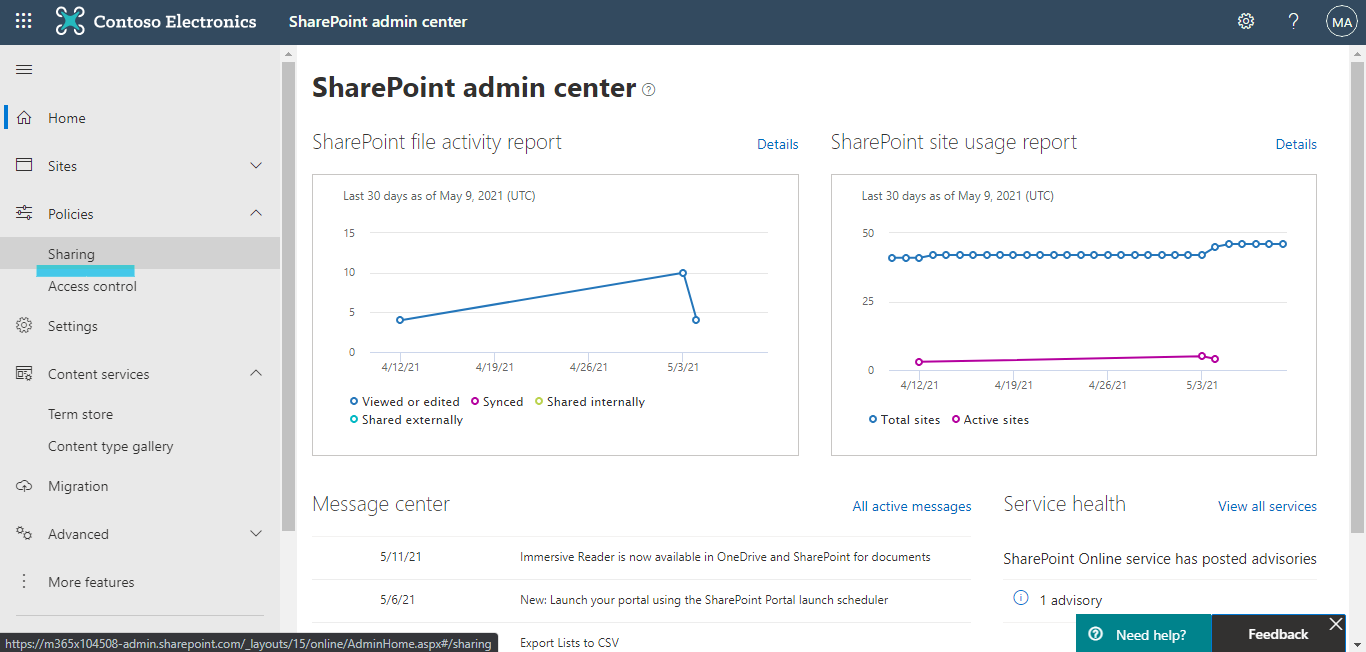This screenshot has width=1366, height=652.
Task: Open the Microsoft 365 app launcher
Action: coord(22,20)
